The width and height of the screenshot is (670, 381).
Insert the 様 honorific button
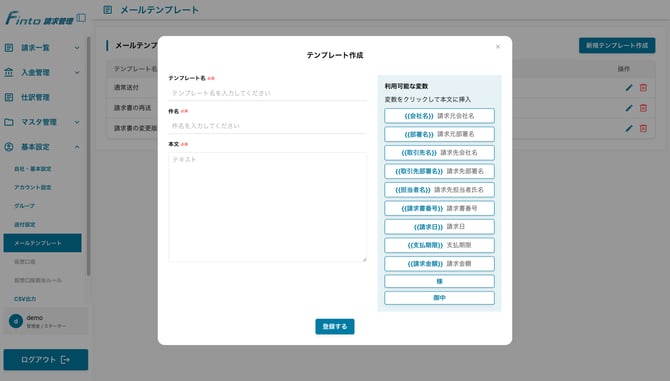coord(439,281)
